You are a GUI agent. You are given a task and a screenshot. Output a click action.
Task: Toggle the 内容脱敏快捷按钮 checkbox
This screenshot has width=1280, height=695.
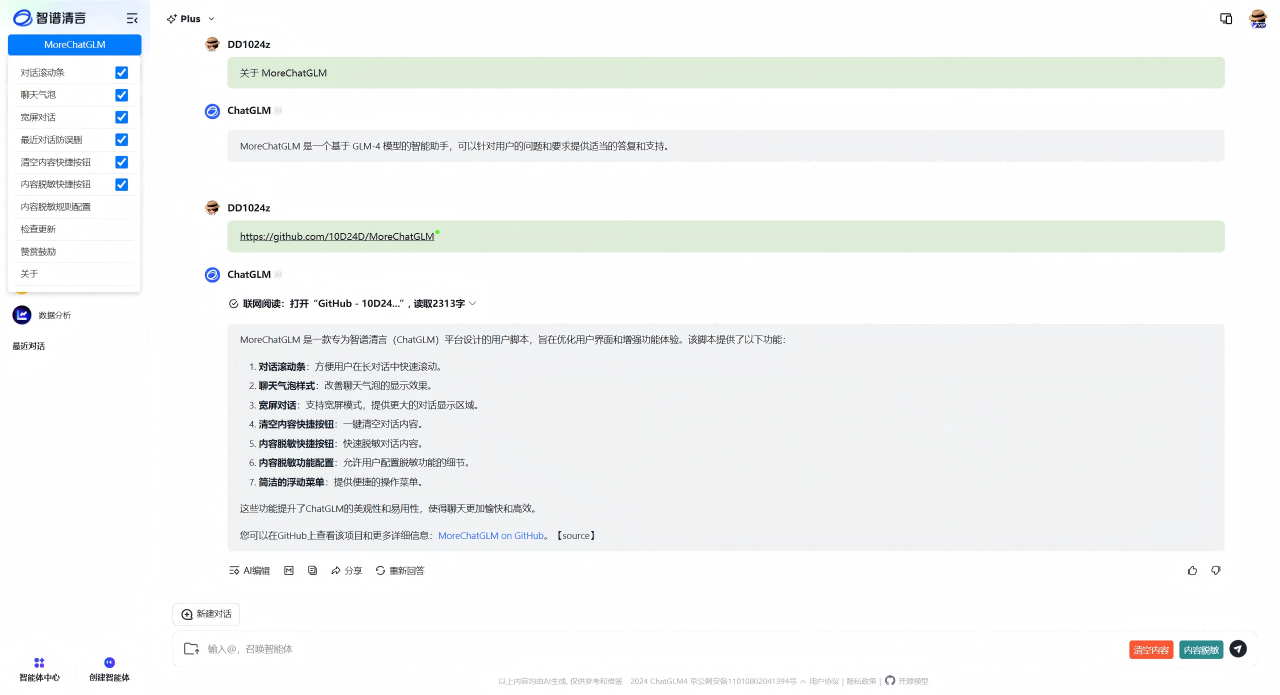[121, 184]
